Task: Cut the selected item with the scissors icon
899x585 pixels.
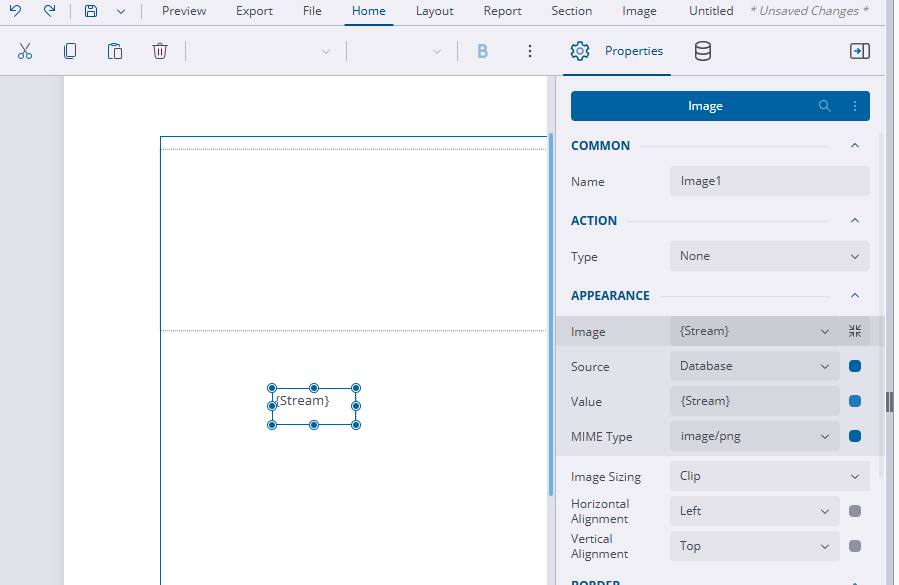Action: point(25,51)
